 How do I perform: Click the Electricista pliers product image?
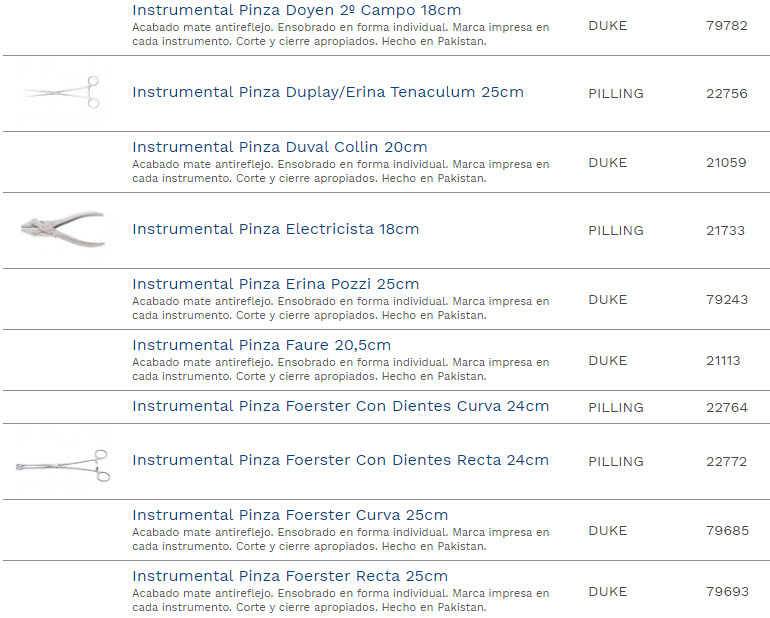(x=62, y=229)
